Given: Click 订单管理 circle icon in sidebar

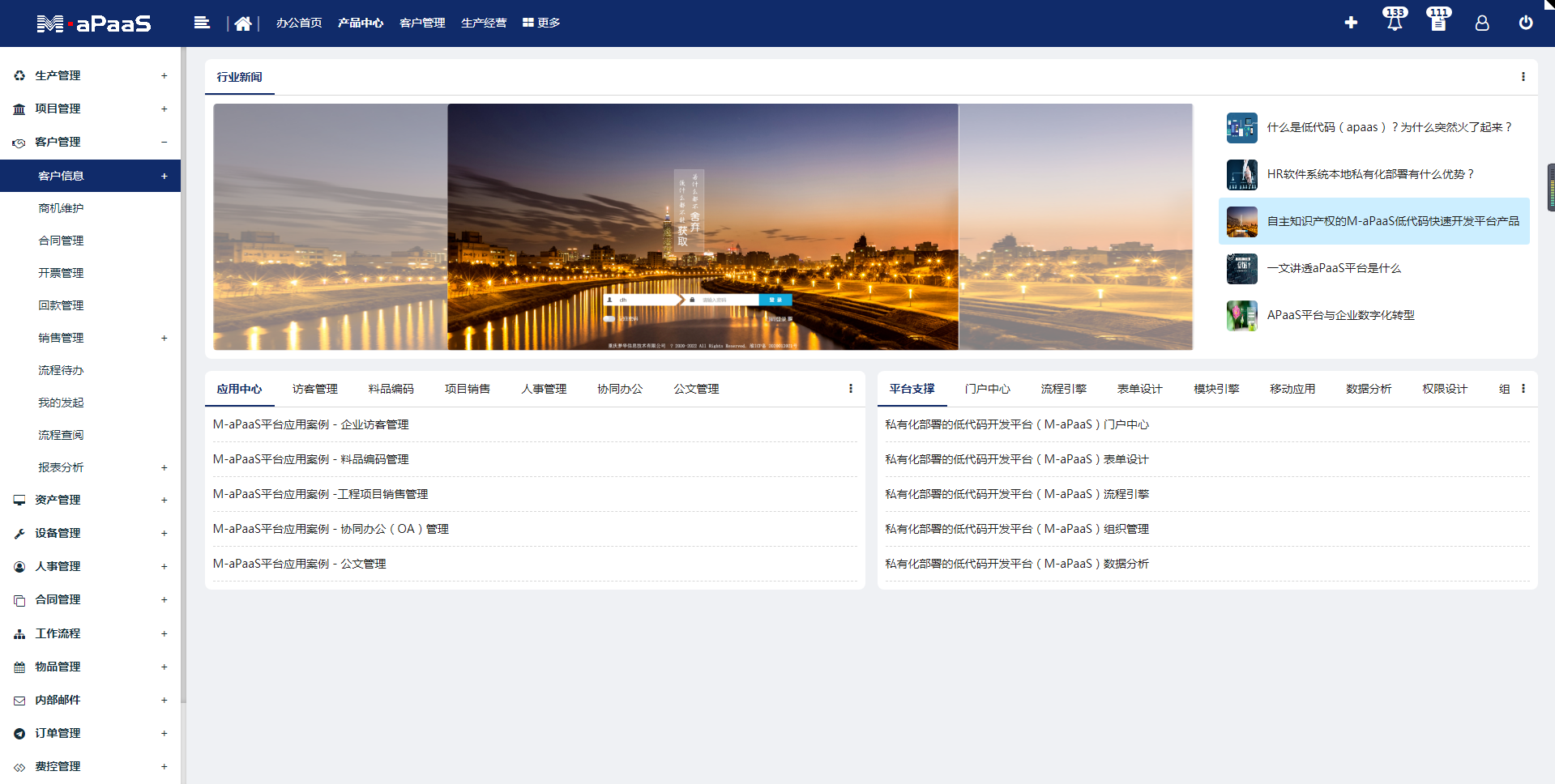Looking at the screenshot, I should (x=19, y=733).
